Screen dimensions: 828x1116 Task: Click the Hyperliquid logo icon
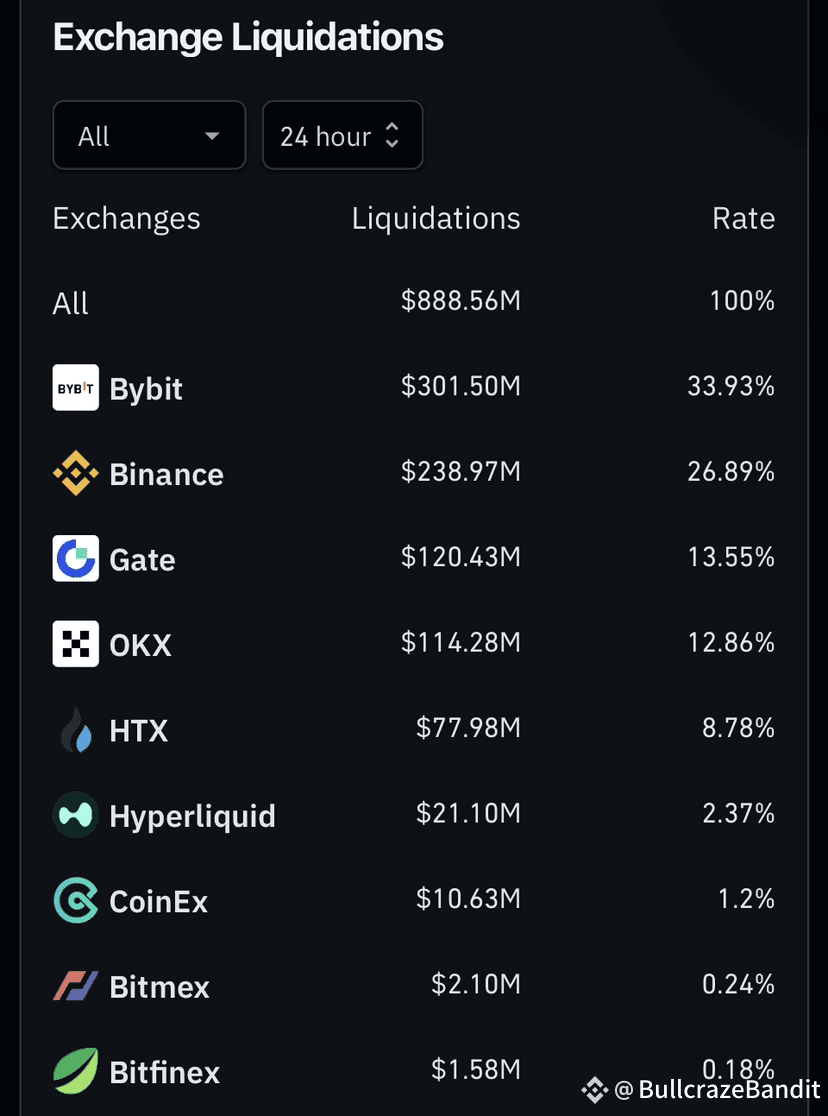coord(75,814)
